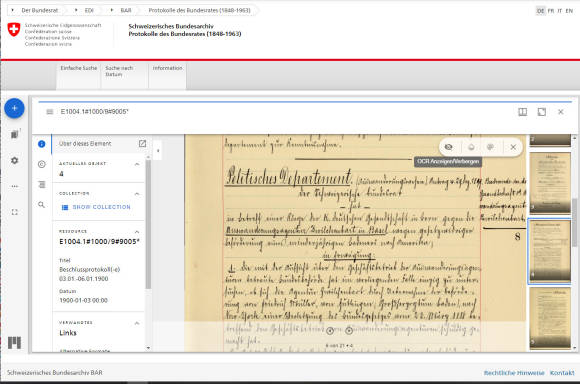580x384 pixels.
Task: Click 'Schweizerisches Bundesarchiv BAR' footer text
Action: 54,373
